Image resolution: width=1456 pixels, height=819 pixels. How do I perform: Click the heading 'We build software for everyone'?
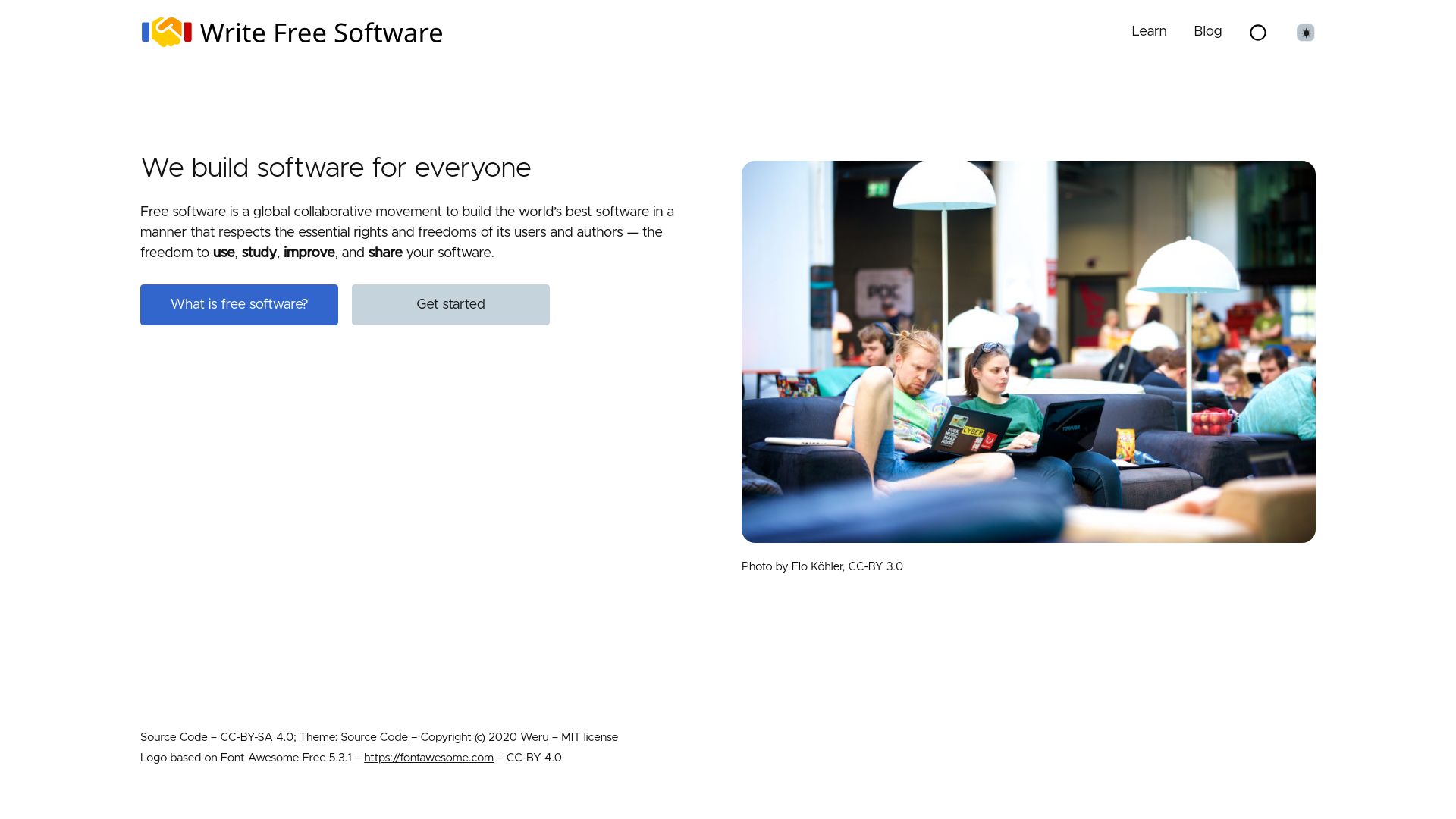[336, 168]
